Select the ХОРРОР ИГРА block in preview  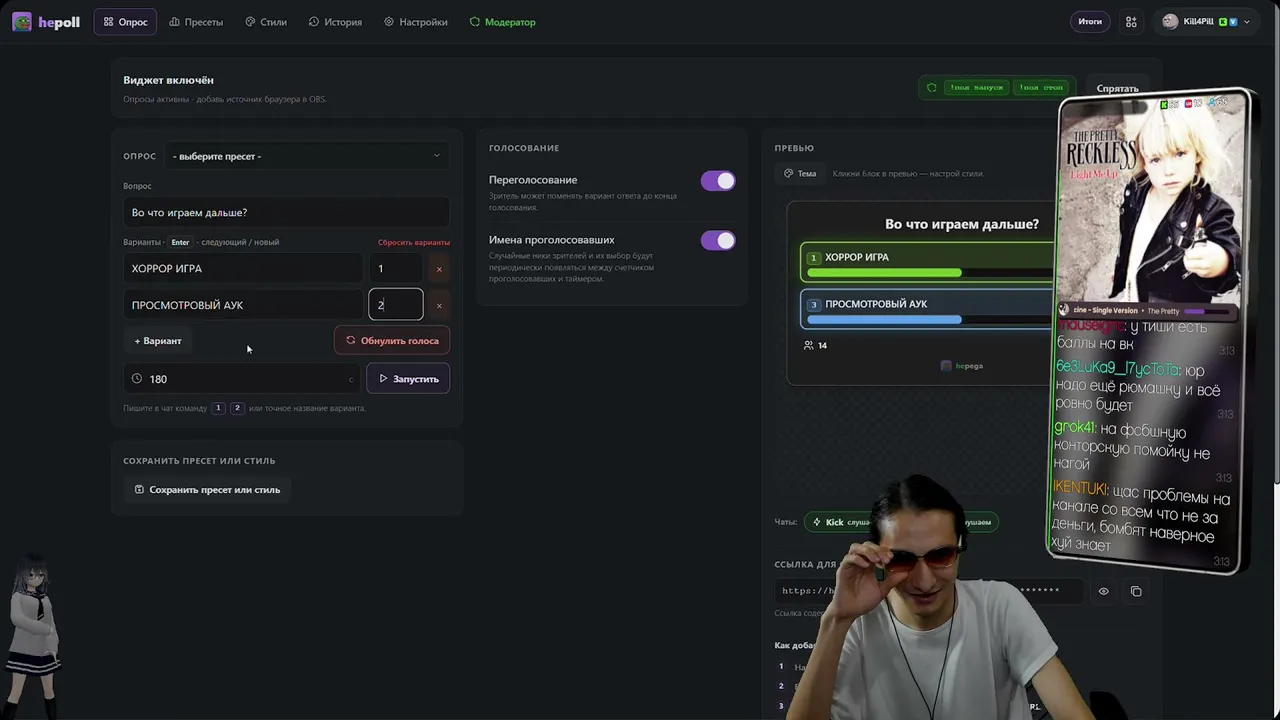(927, 263)
